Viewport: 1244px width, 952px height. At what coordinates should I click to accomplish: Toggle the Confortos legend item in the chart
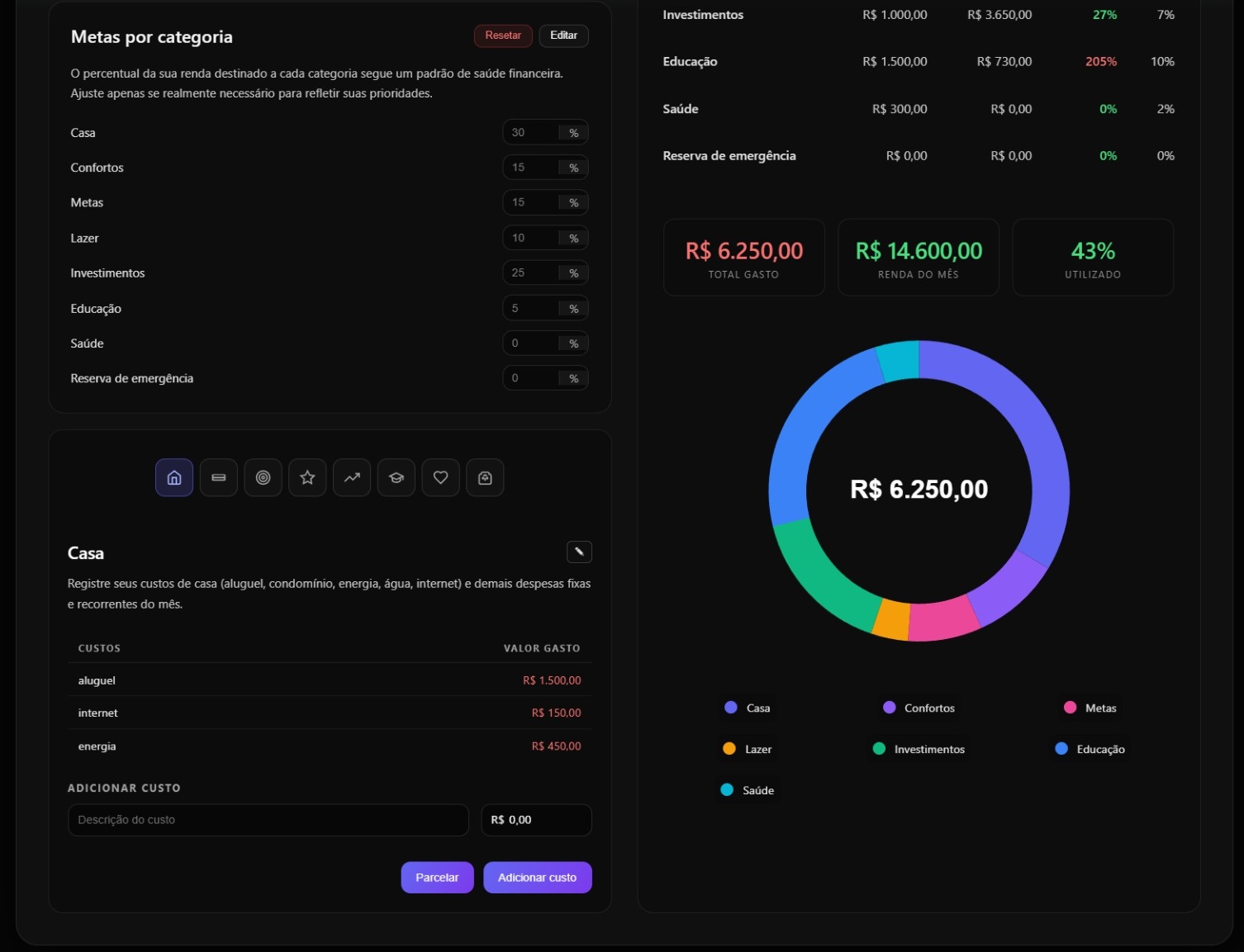(x=919, y=708)
